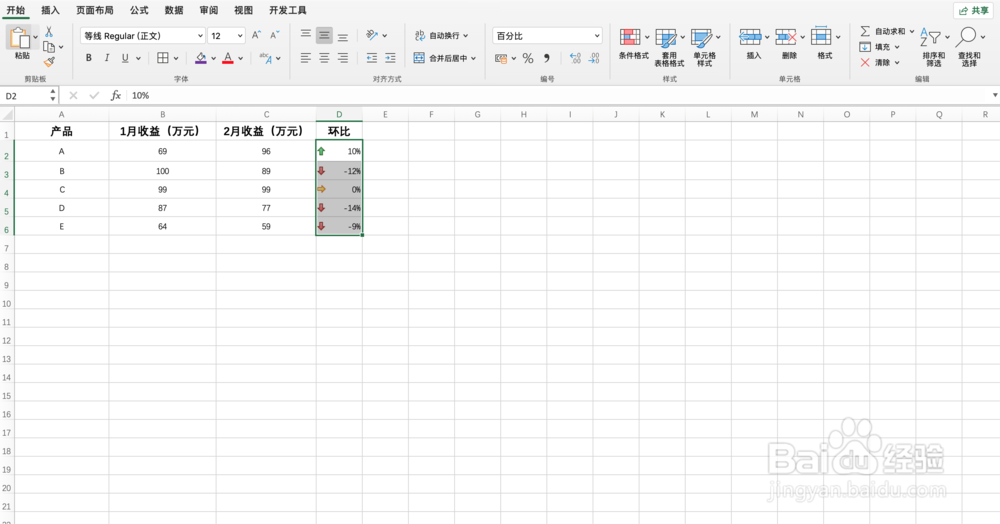Toggle italic formatting
This screenshot has width=1000, height=524.
click(x=107, y=58)
